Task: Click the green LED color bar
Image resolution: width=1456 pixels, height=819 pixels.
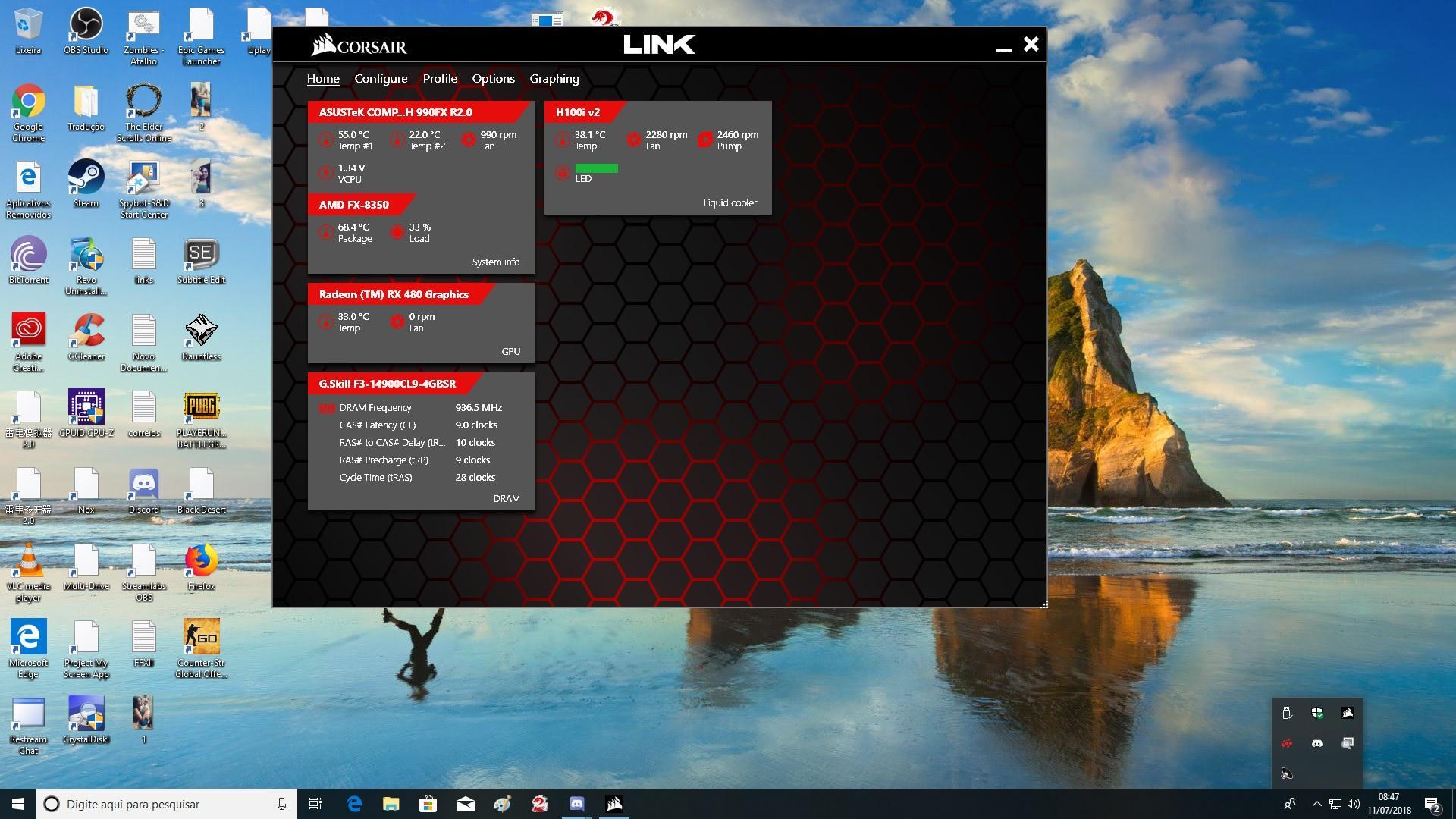Action: (597, 168)
